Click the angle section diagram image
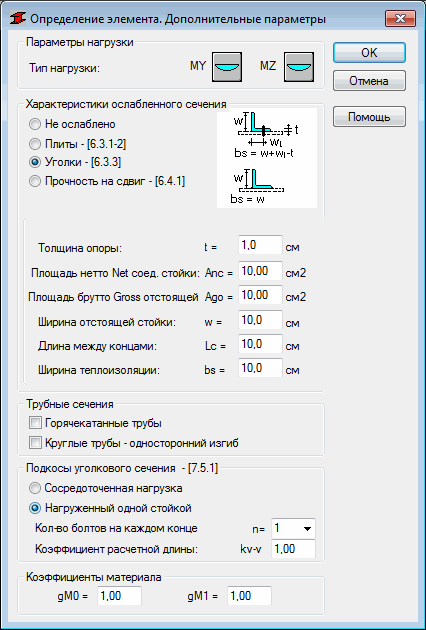 pyautogui.click(x=267, y=158)
